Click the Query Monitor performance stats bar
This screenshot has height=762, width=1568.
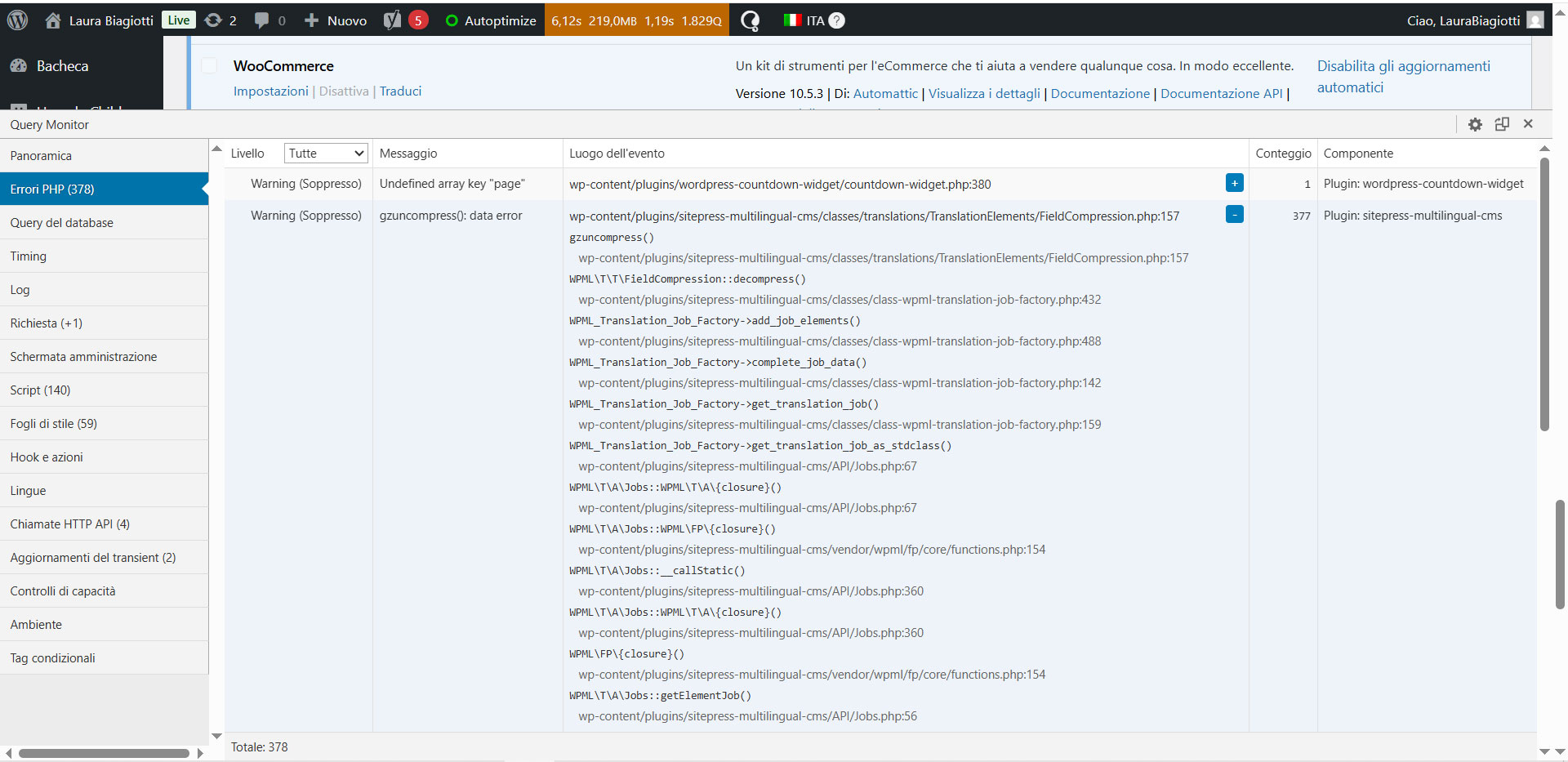pyautogui.click(x=636, y=20)
